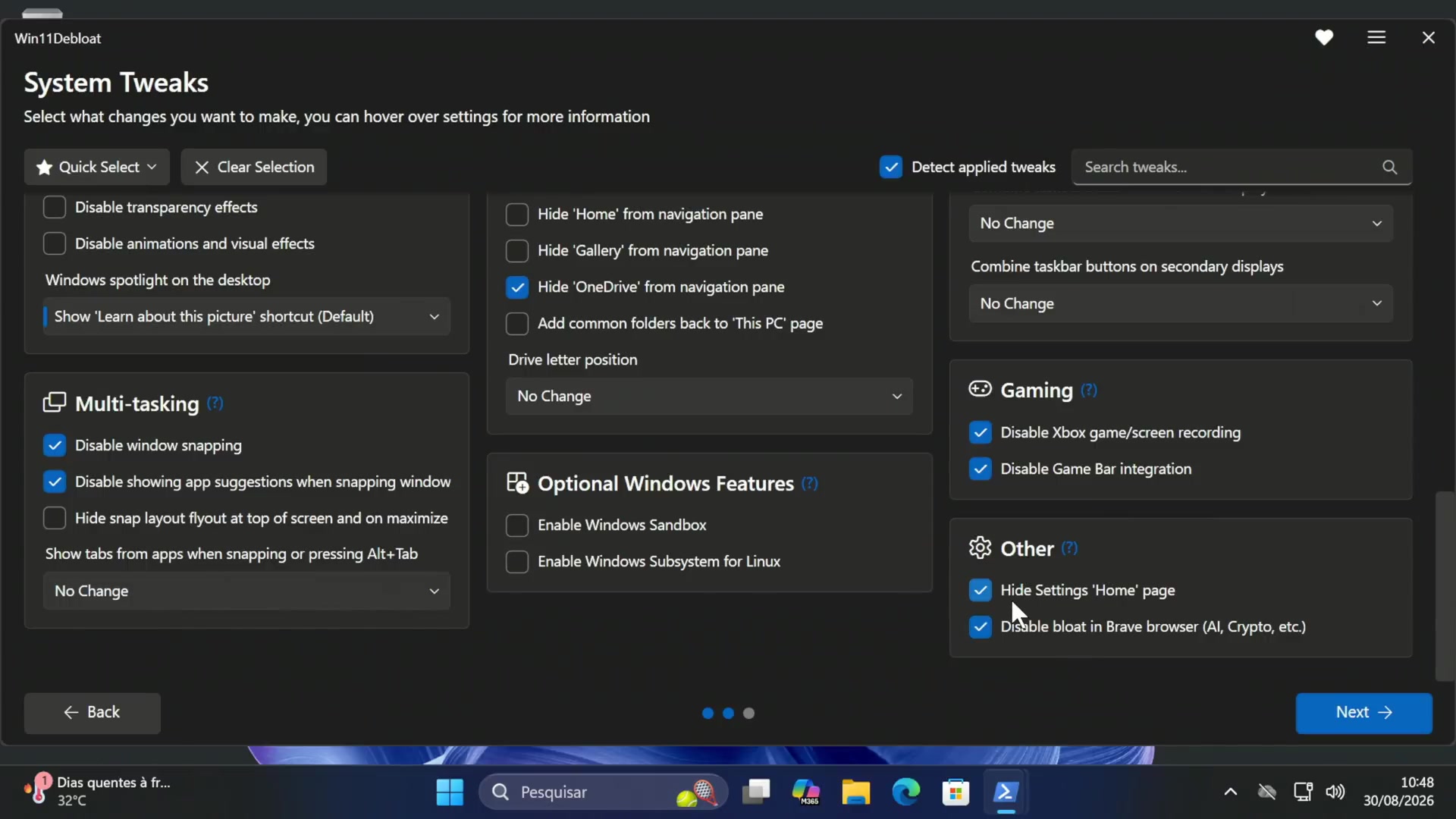Open Combine taskbar buttons secondary displays dropdown
1456x819 pixels.
[x=1181, y=303]
